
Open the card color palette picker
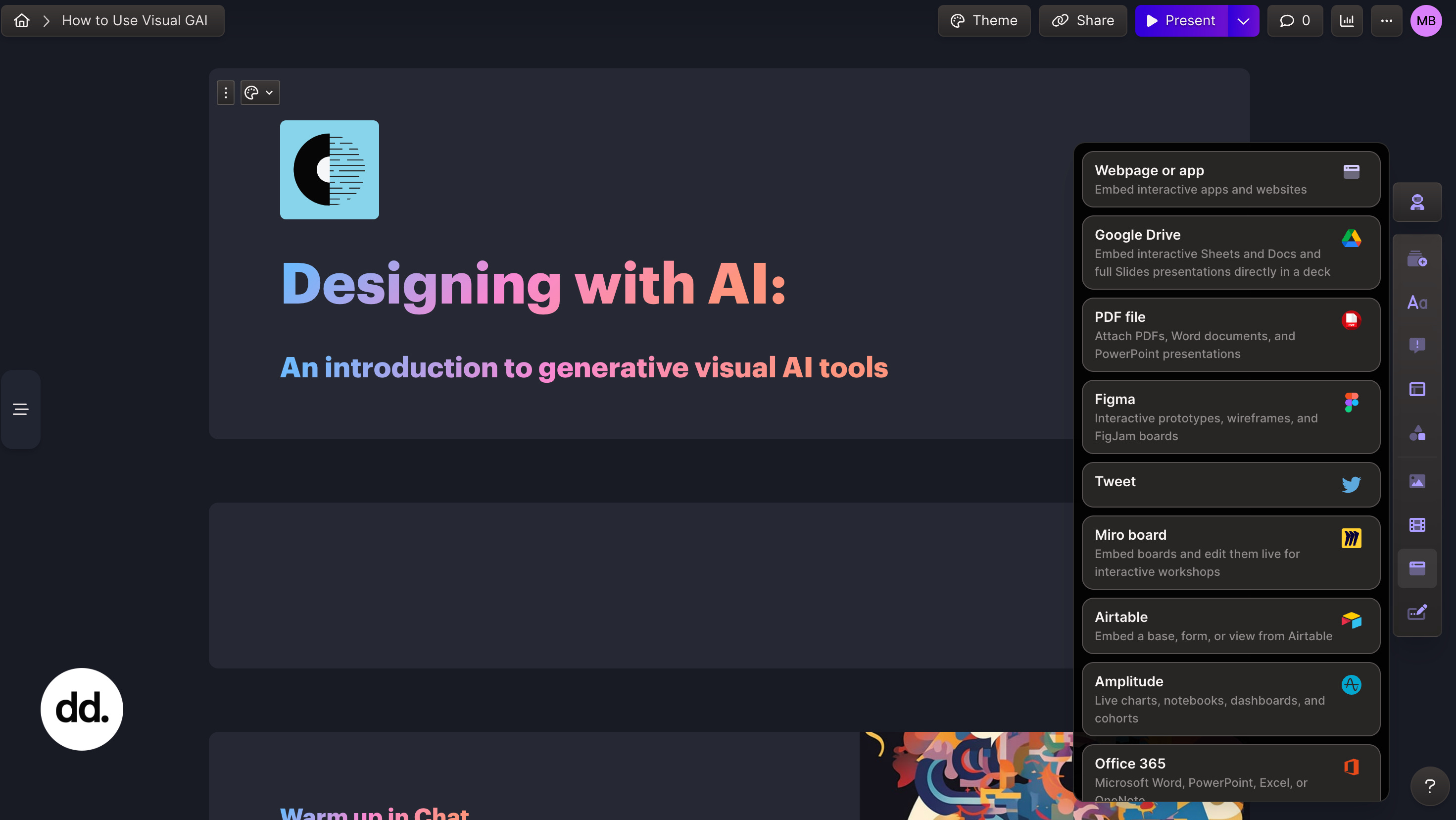(251, 92)
